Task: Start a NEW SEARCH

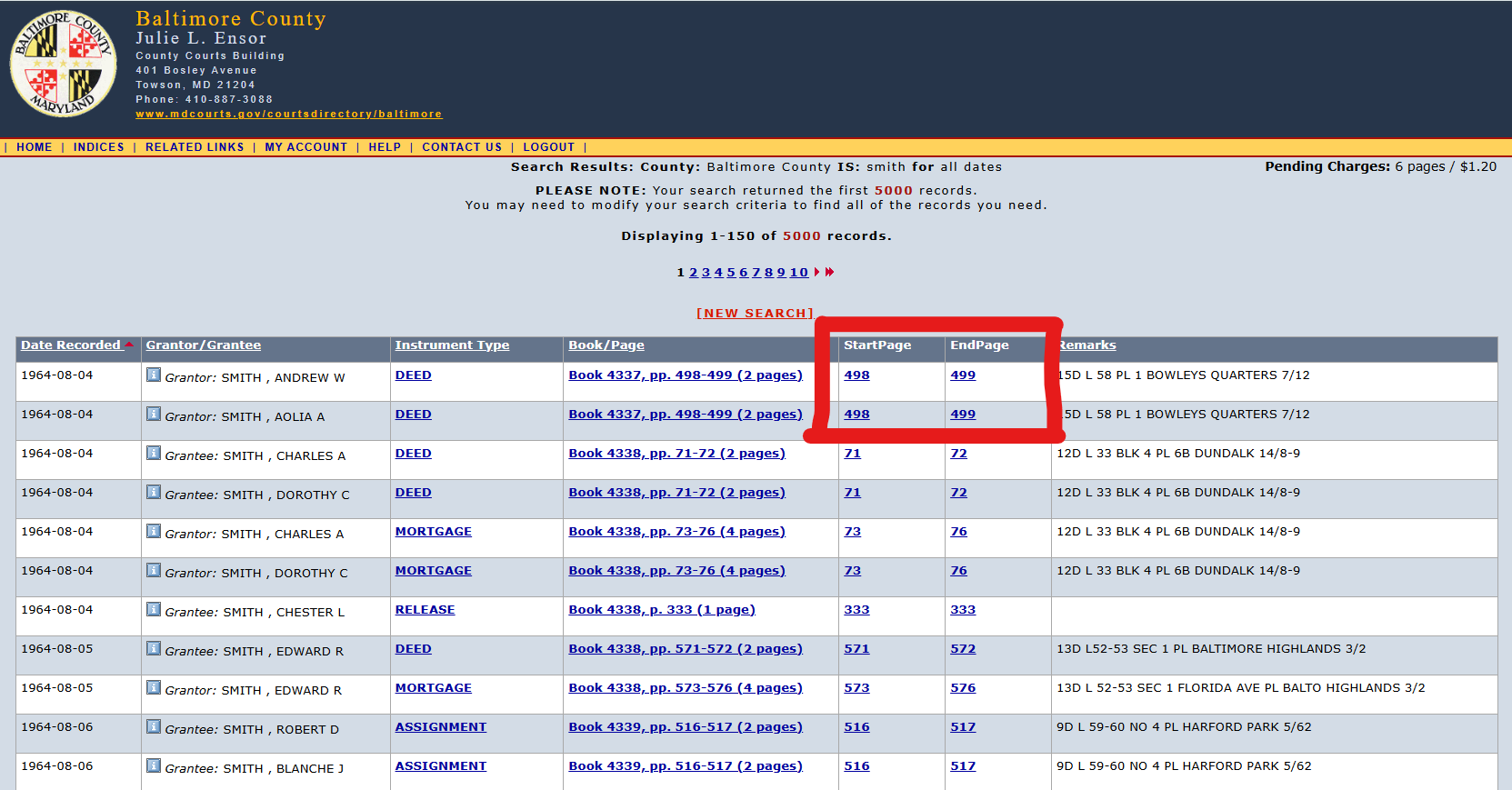Action: 755,314
